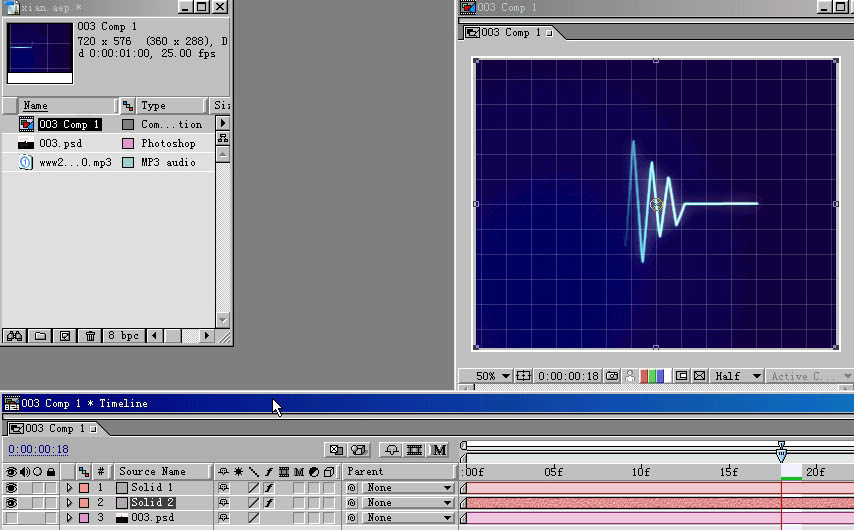Click the parent pick whip for Solid 1
This screenshot has width=854, height=530.
[x=352, y=488]
